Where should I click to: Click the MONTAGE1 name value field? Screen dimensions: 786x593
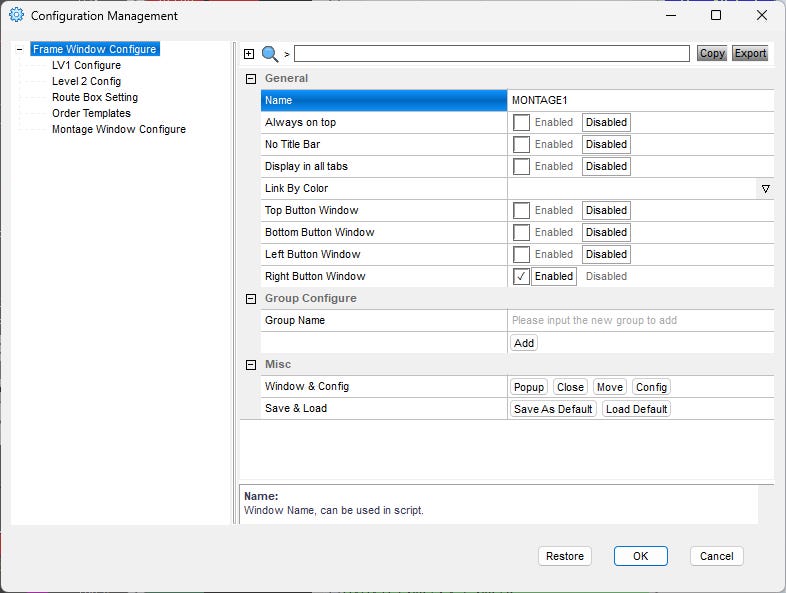(641, 100)
